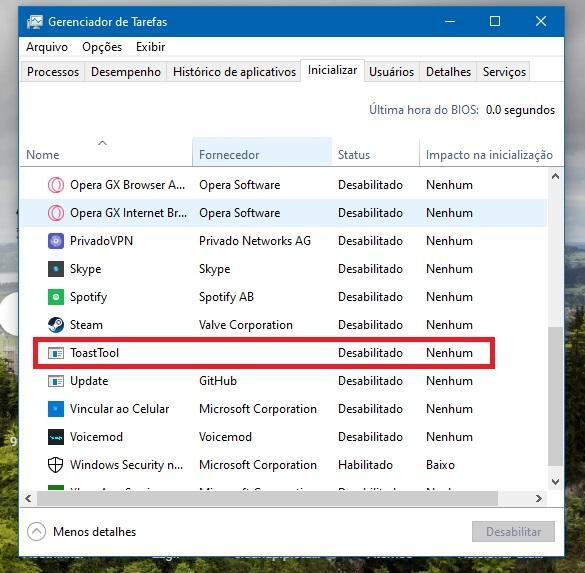Click Desabilitado status in Skype row
Screen dimensions: 585x573
click(x=370, y=269)
